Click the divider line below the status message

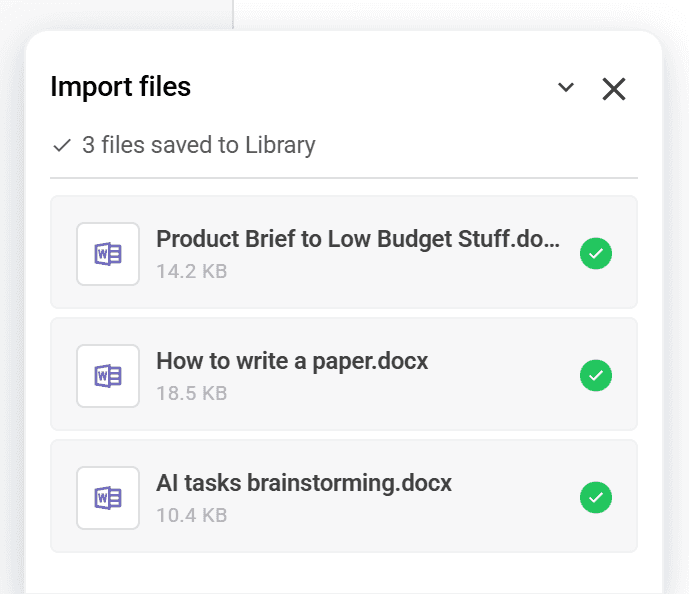pos(344,178)
